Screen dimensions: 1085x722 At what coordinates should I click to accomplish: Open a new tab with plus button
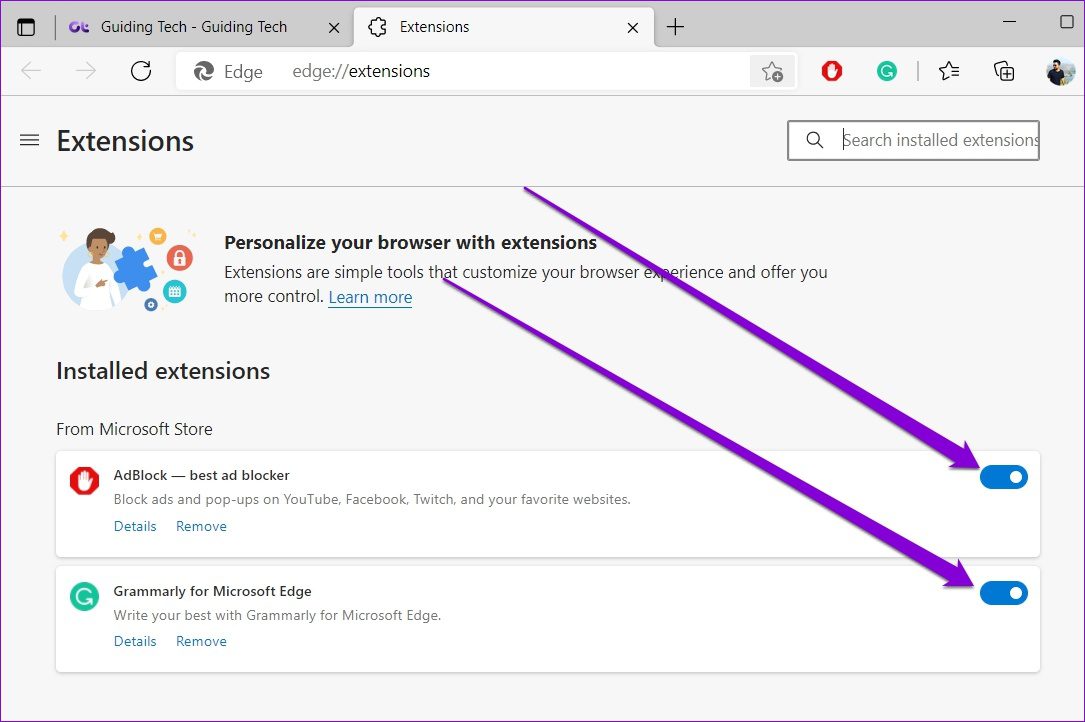tap(675, 27)
